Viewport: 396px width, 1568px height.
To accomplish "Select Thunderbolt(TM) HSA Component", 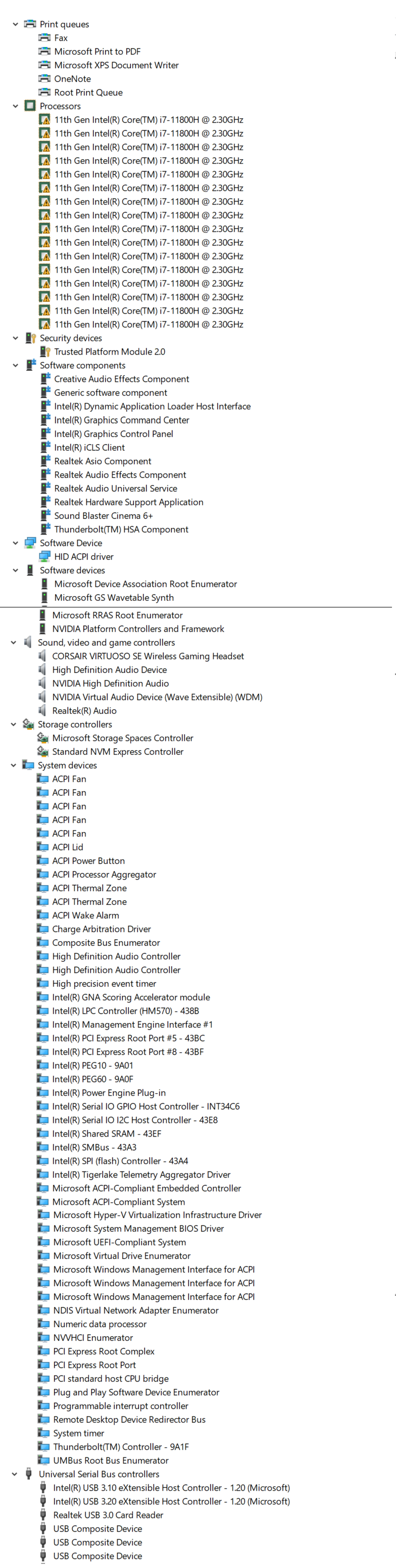I will [121, 529].
